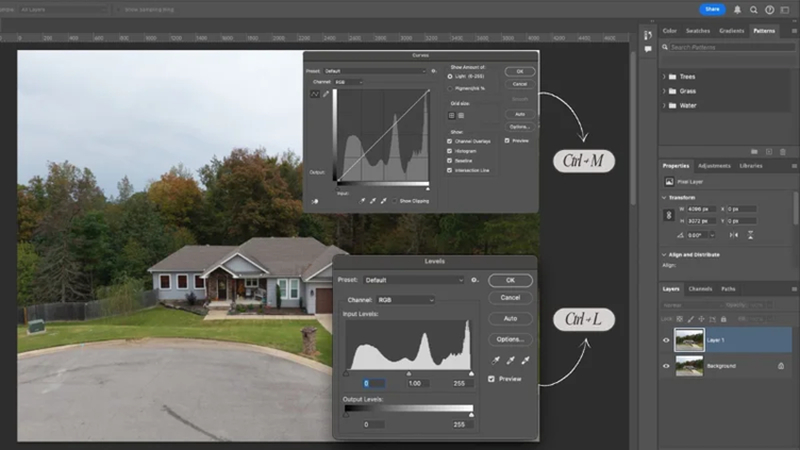
Task: Create a new pattern group folder icon
Action: point(754,152)
